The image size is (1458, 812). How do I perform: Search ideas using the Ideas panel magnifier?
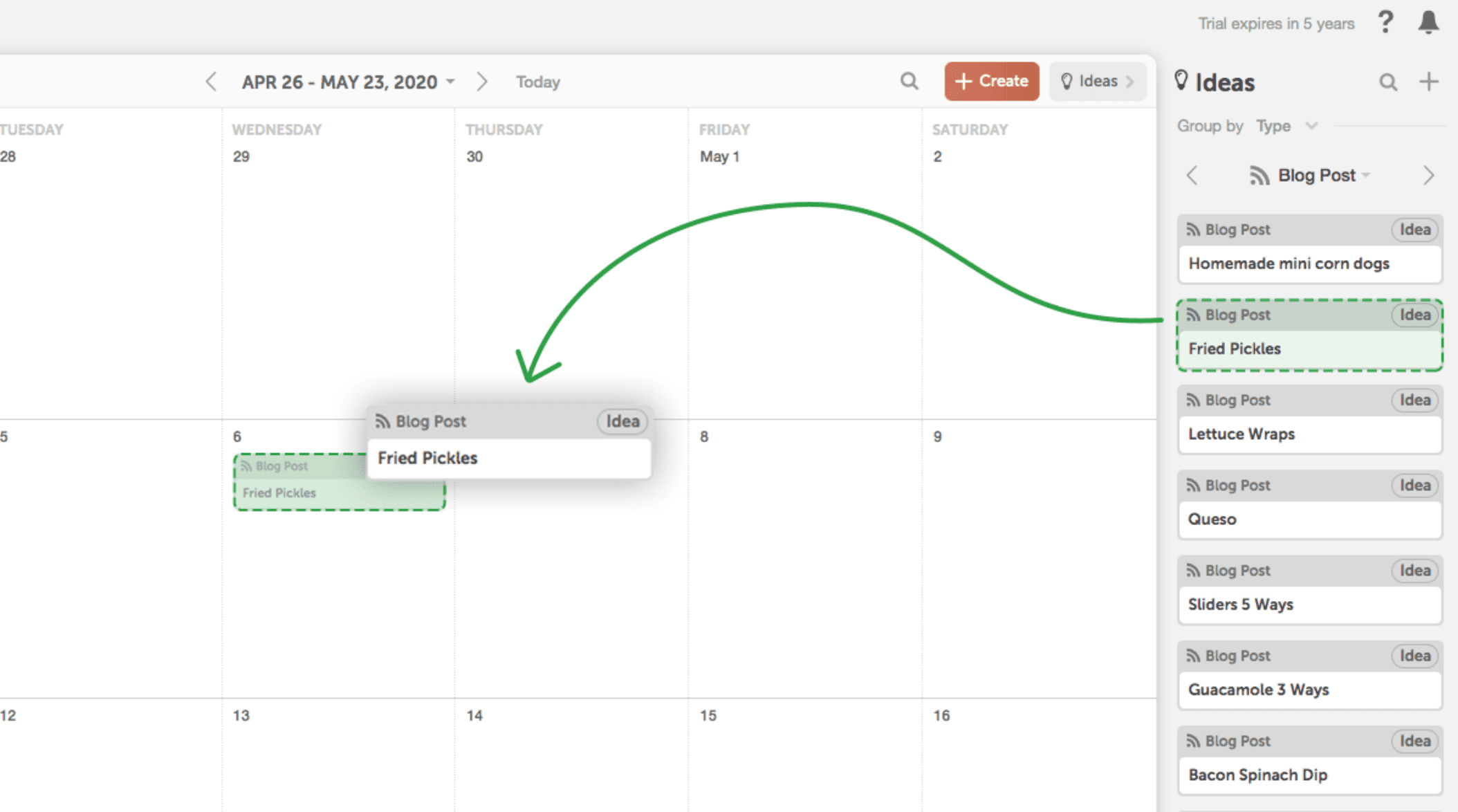pyautogui.click(x=1387, y=82)
